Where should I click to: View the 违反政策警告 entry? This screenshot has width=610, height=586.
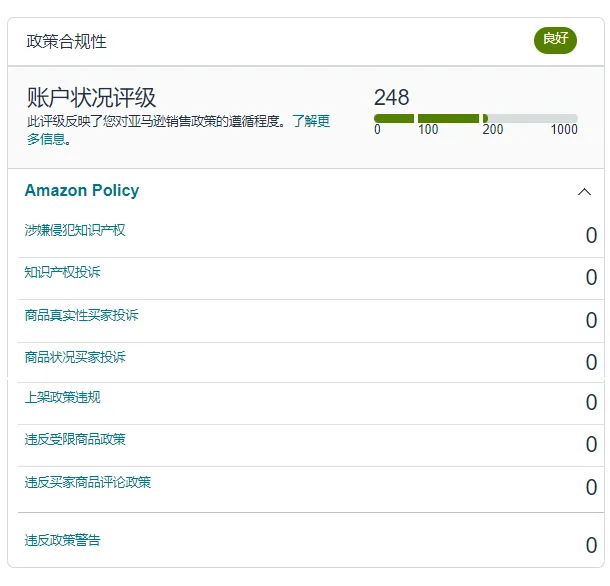[x=62, y=540]
